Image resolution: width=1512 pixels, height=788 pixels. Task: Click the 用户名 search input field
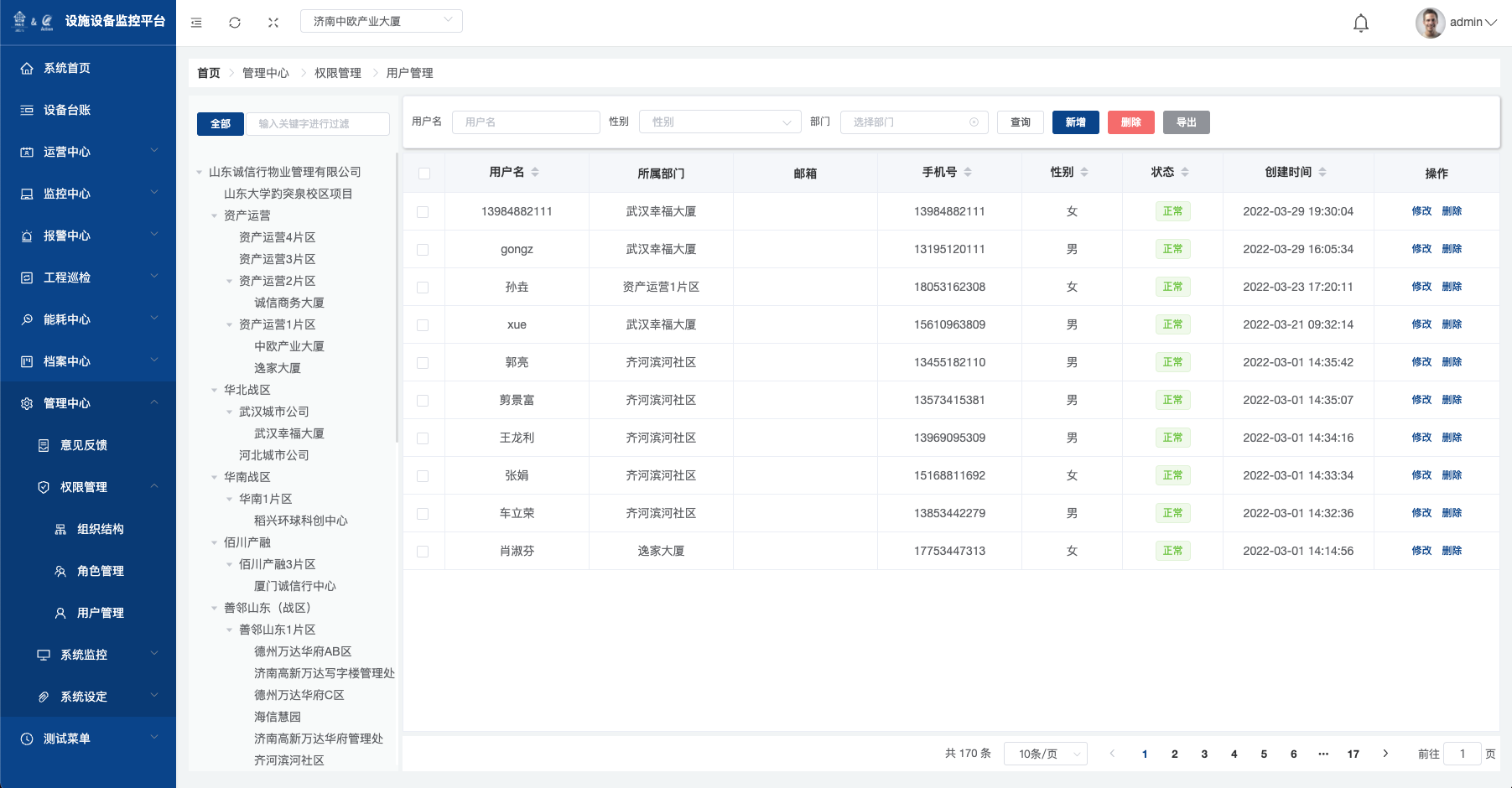tap(526, 122)
